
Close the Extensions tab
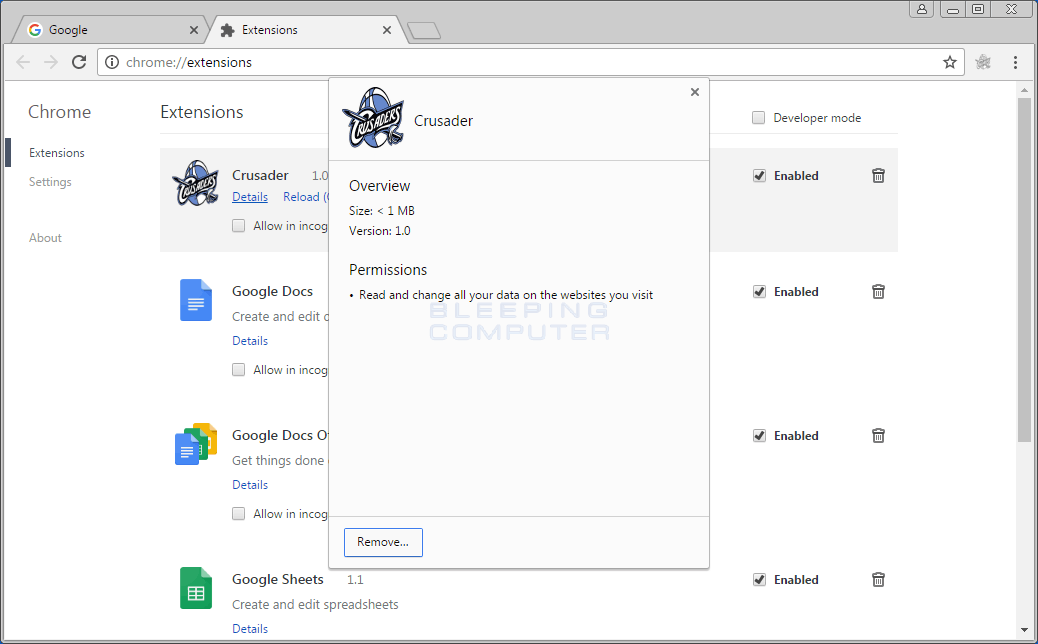coord(387,30)
